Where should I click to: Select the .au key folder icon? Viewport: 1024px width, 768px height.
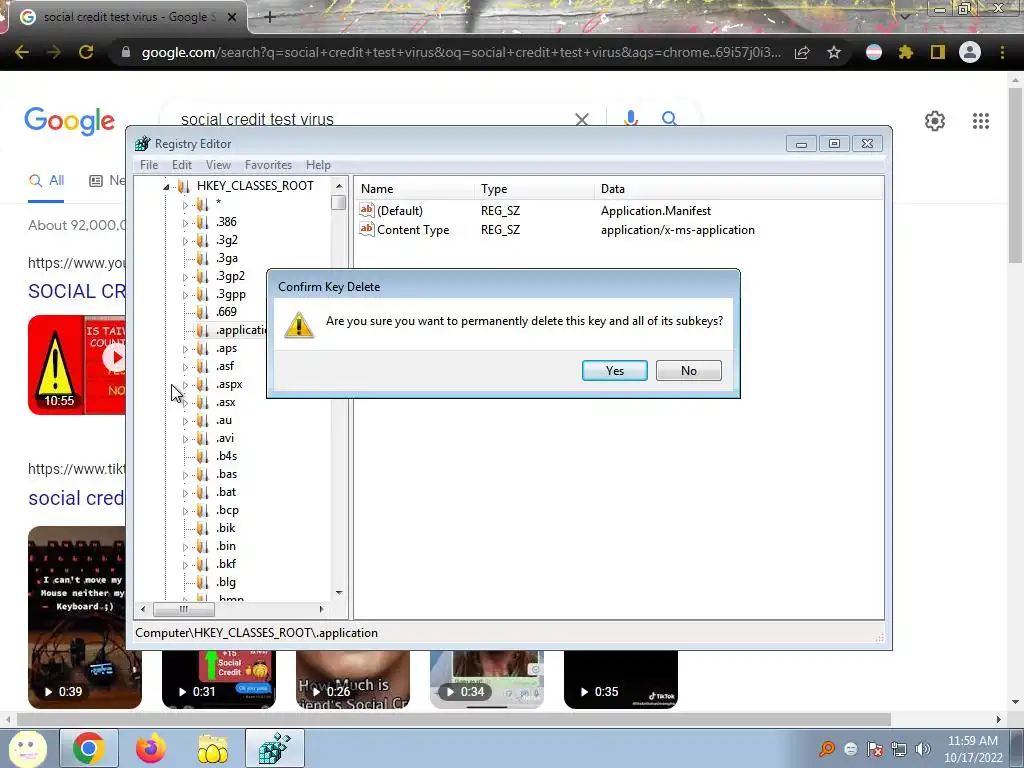coord(202,421)
